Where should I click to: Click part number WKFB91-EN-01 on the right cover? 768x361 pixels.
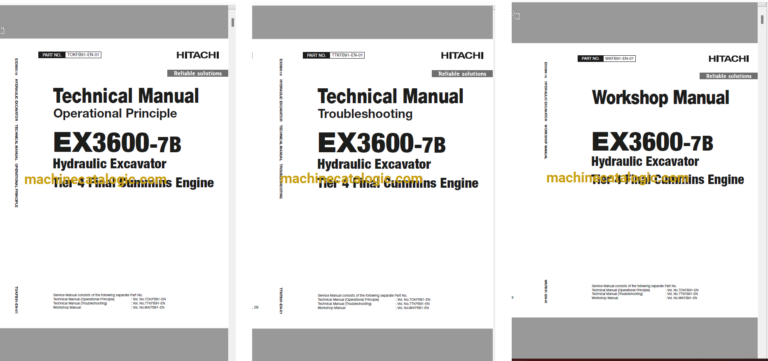619,59
